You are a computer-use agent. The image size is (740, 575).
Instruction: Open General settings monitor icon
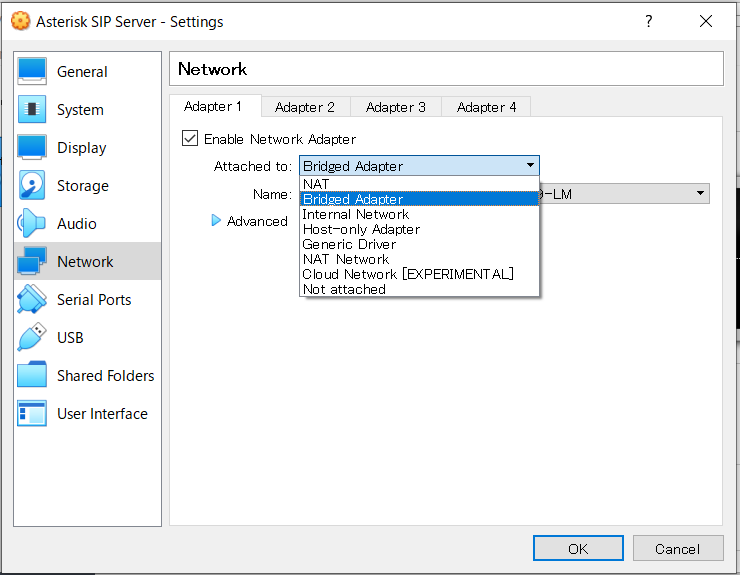click(x=32, y=71)
